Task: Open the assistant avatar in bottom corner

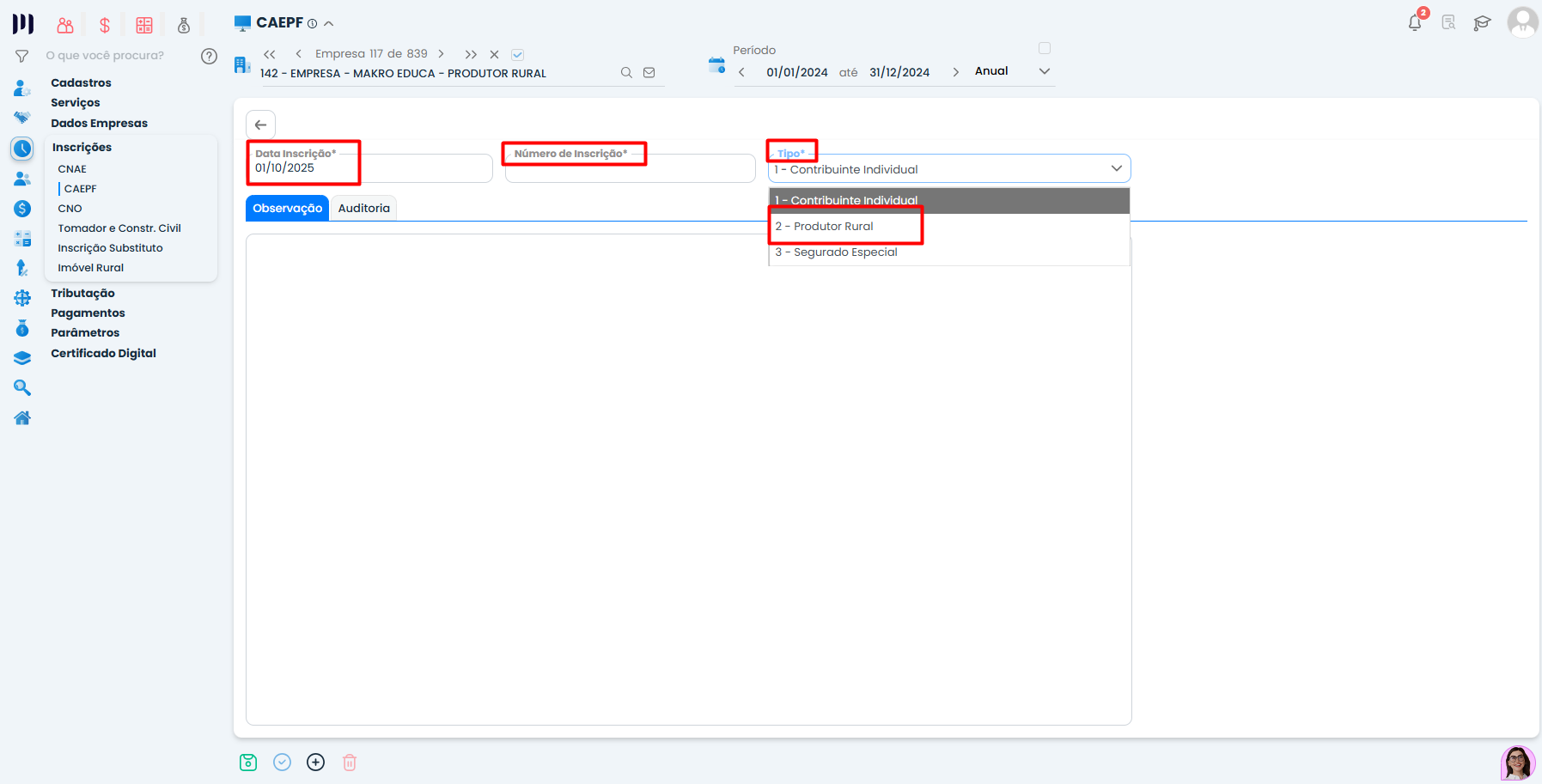Action: point(1518,763)
